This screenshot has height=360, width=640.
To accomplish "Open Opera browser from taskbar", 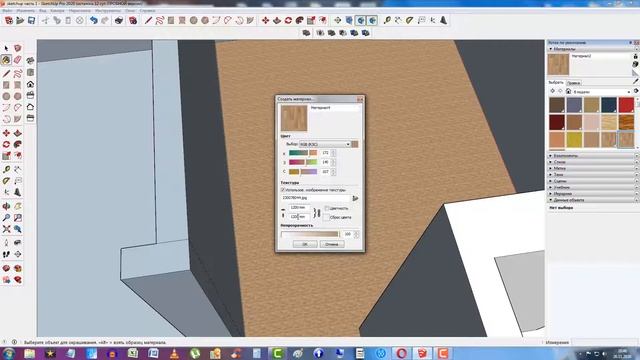I will pos(401,353).
